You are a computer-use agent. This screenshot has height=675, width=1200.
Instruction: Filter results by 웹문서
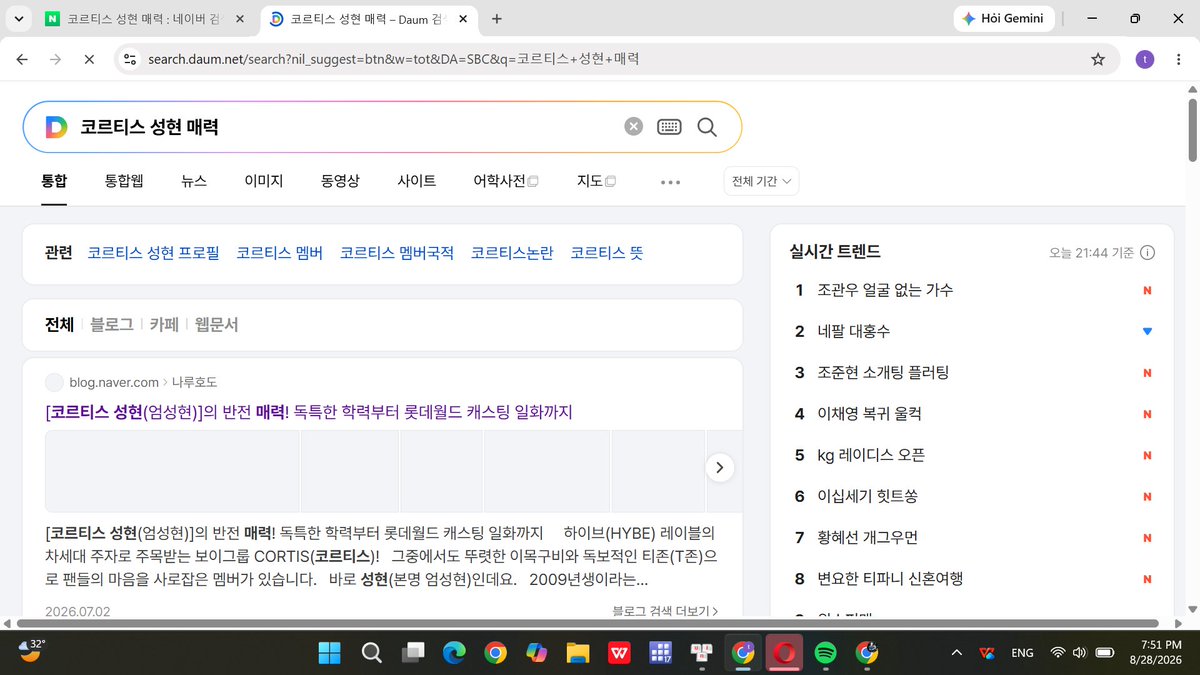pos(217,324)
